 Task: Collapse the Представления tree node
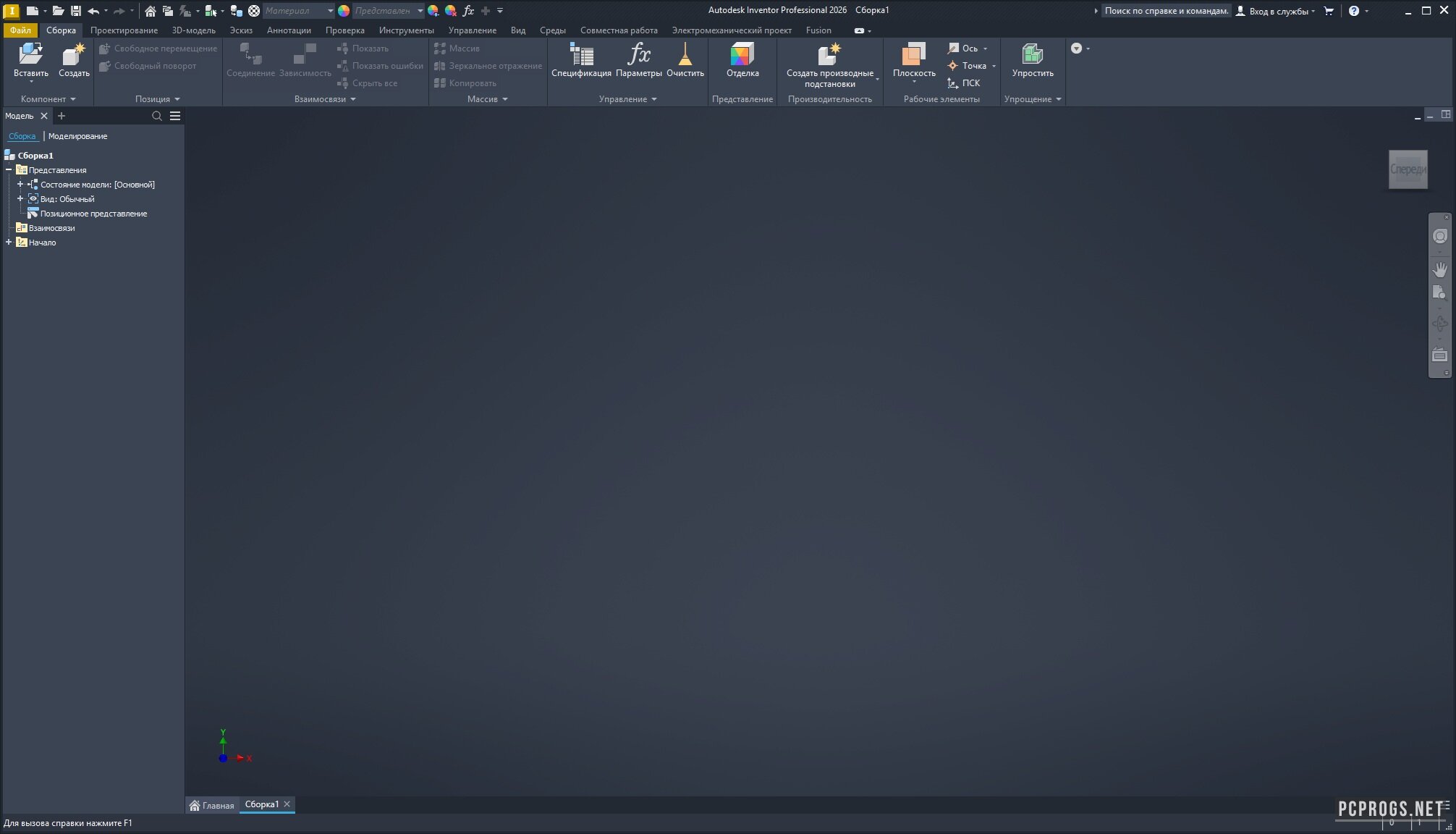click(x=9, y=170)
